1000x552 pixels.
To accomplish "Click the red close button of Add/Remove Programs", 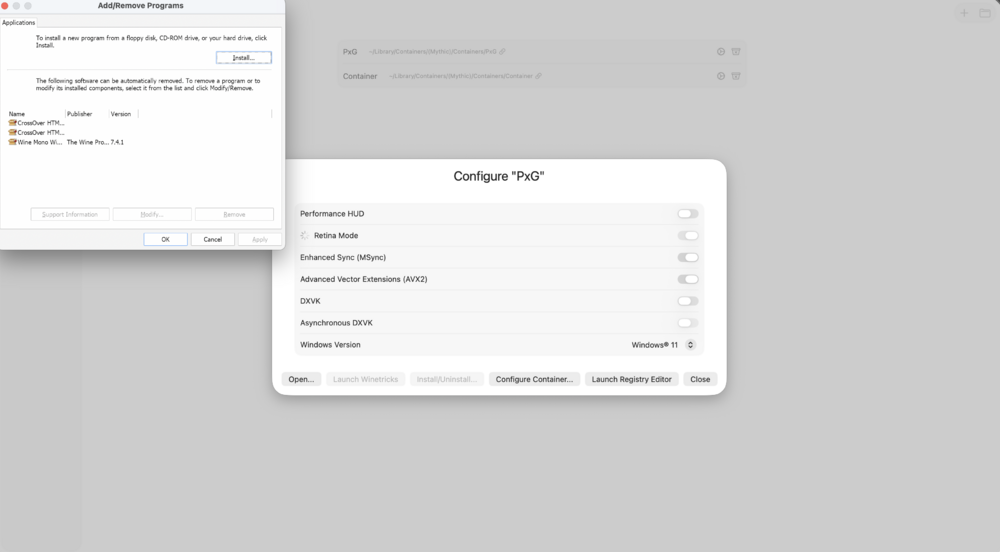I will 5,6.
